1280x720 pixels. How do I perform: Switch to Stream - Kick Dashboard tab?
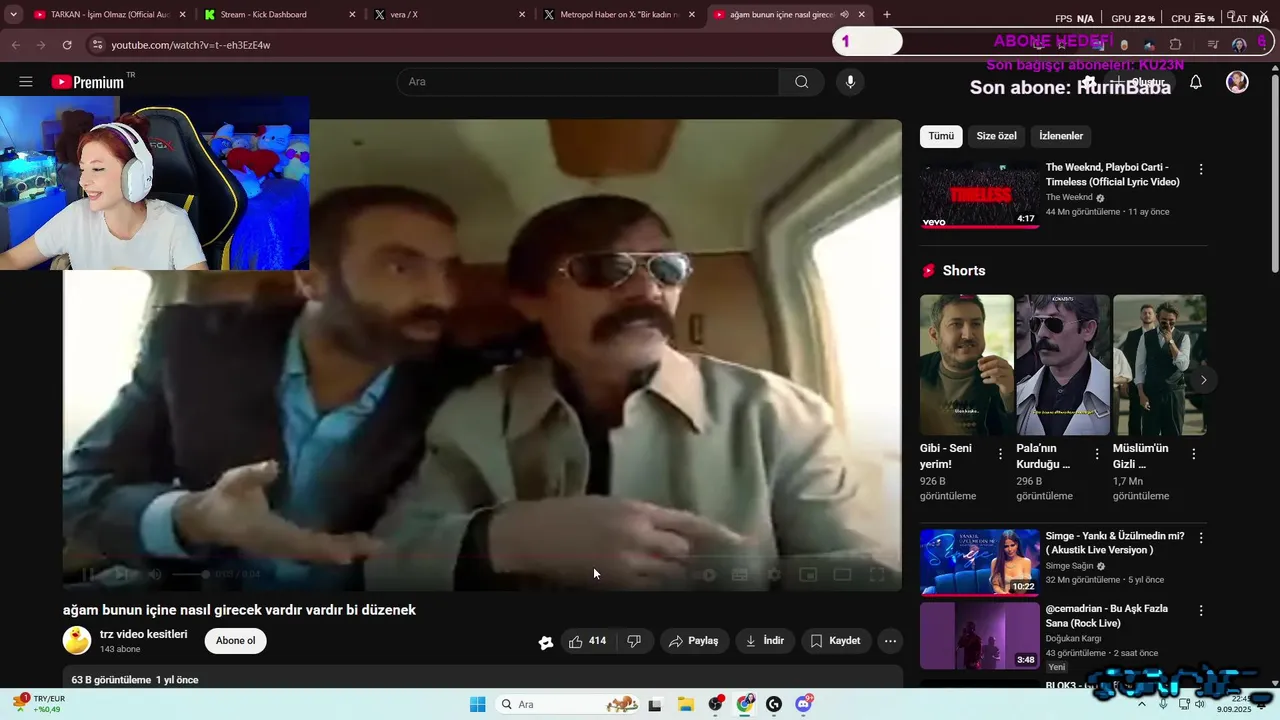[277, 15]
